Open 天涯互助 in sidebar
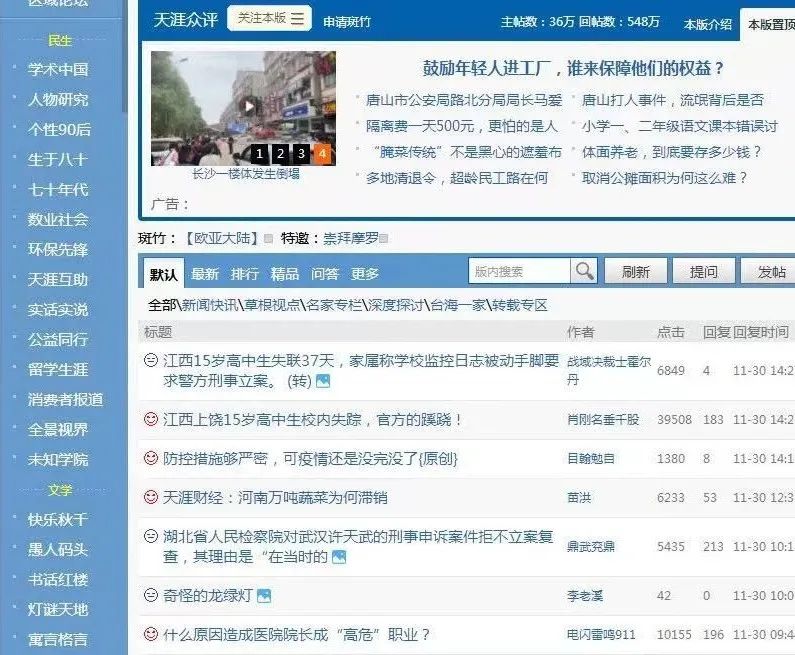 coord(58,279)
